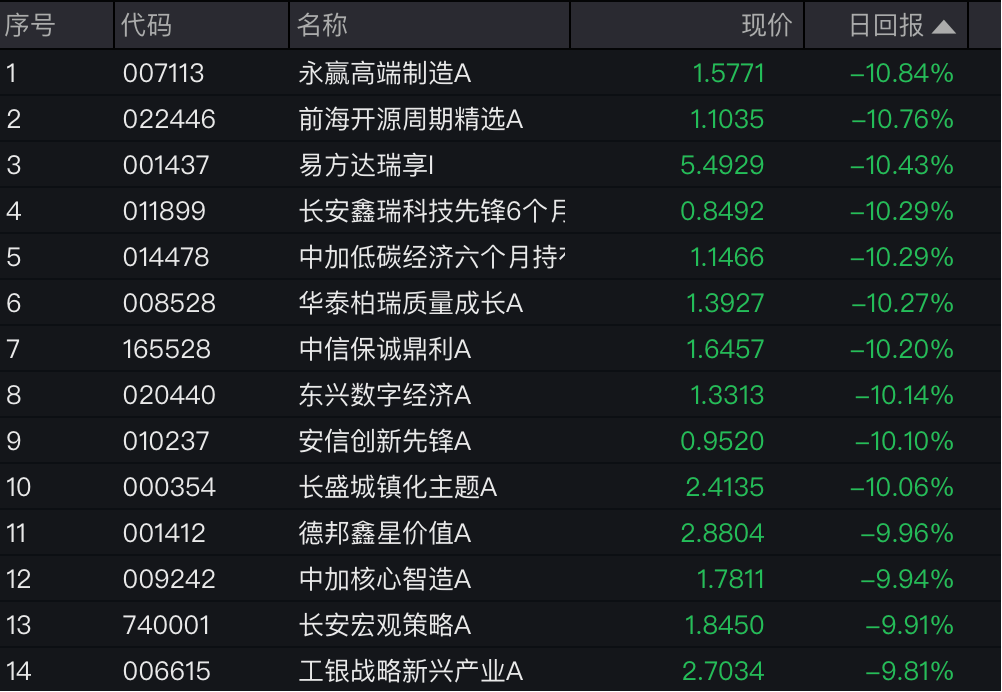Click price 1.3313

(727, 395)
